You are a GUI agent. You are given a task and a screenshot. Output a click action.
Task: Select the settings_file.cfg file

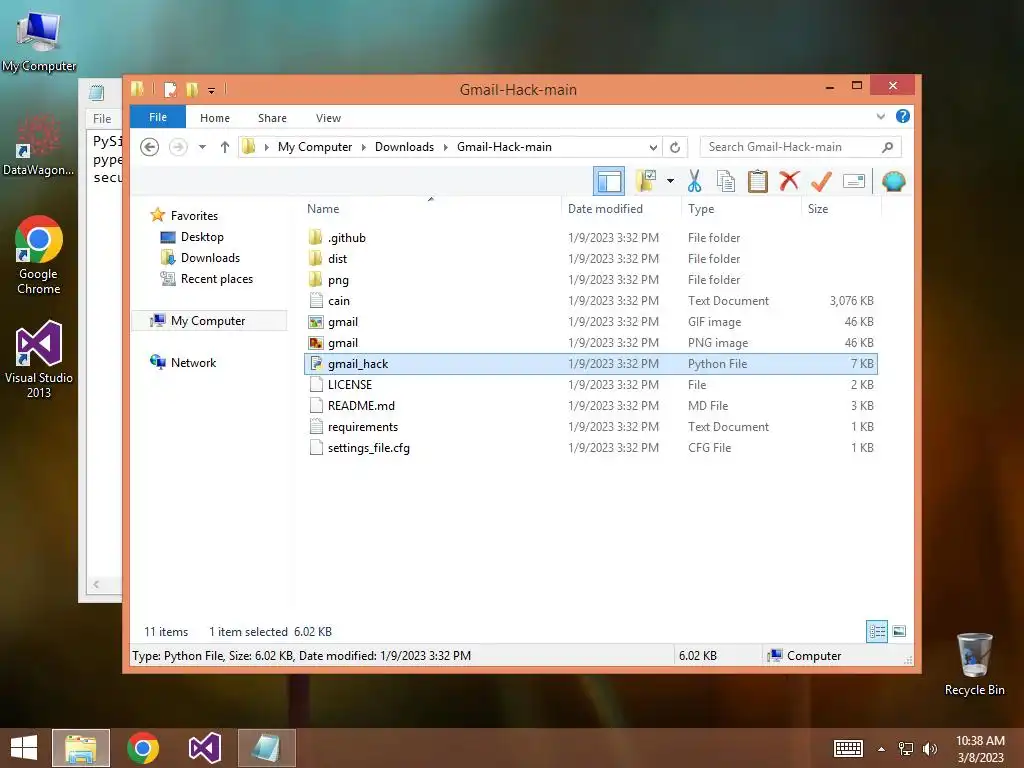[x=590, y=447]
